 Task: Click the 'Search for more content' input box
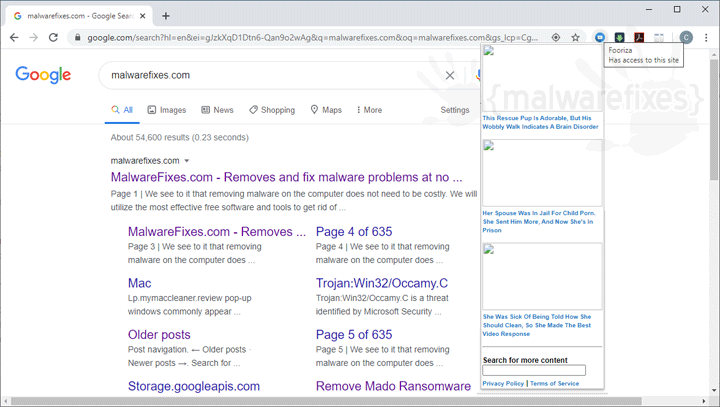pyautogui.click(x=534, y=370)
